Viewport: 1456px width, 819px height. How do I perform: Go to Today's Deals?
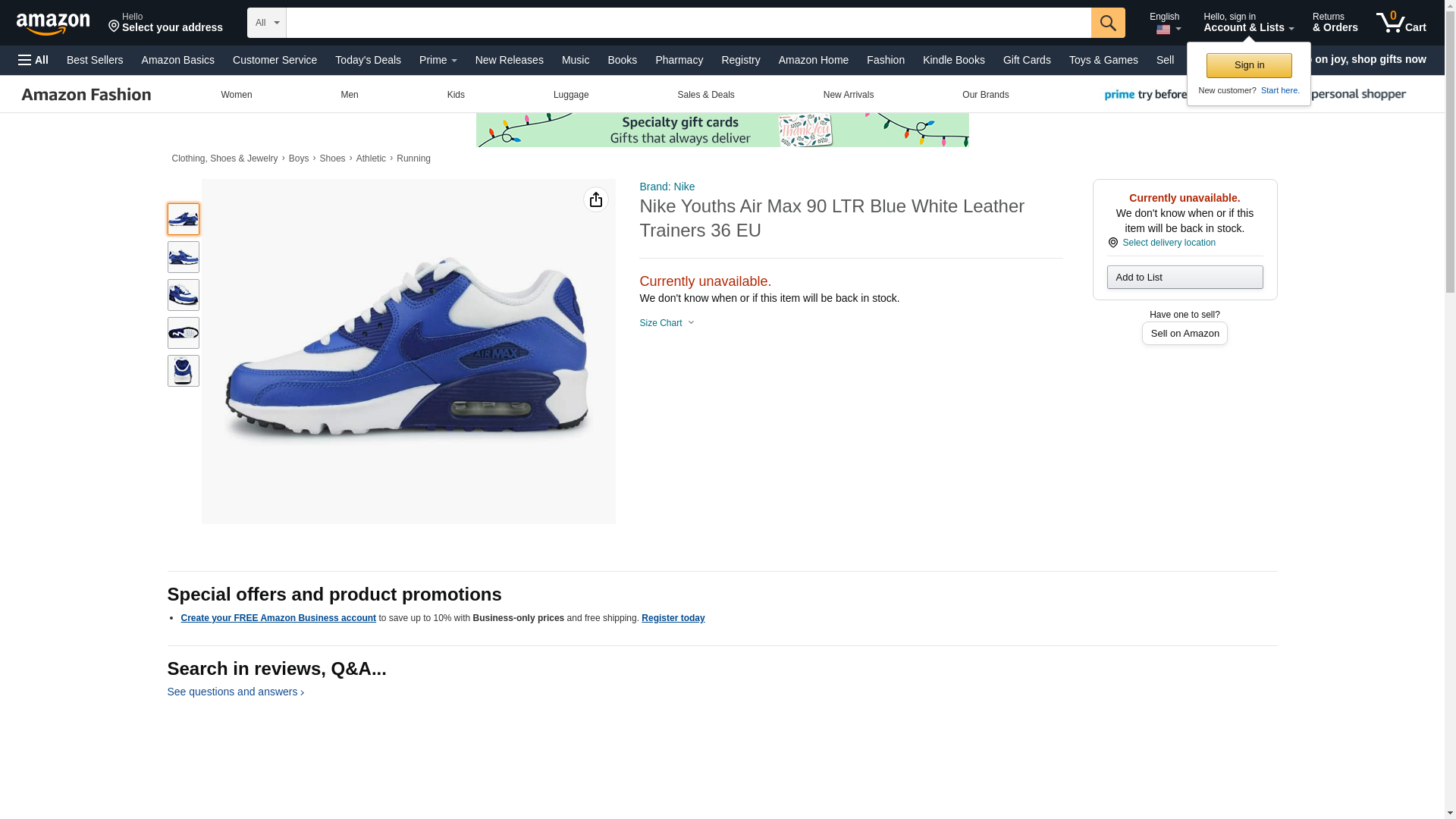coord(368,60)
